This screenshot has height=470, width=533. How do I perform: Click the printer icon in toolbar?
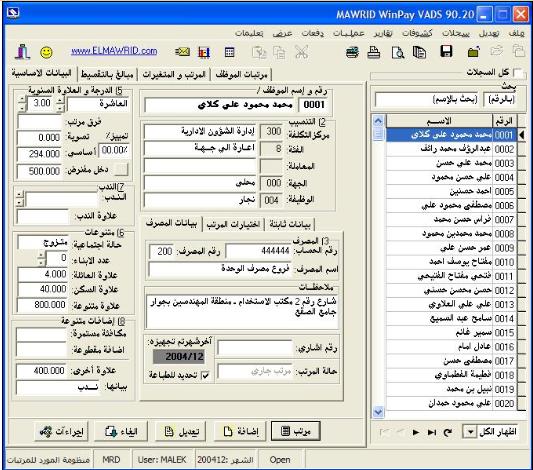[374, 52]
